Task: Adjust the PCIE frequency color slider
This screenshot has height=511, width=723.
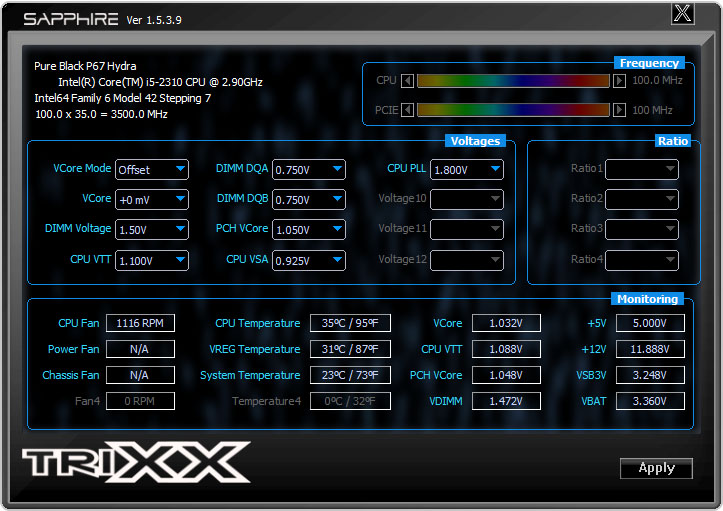Action: (513, 110)
